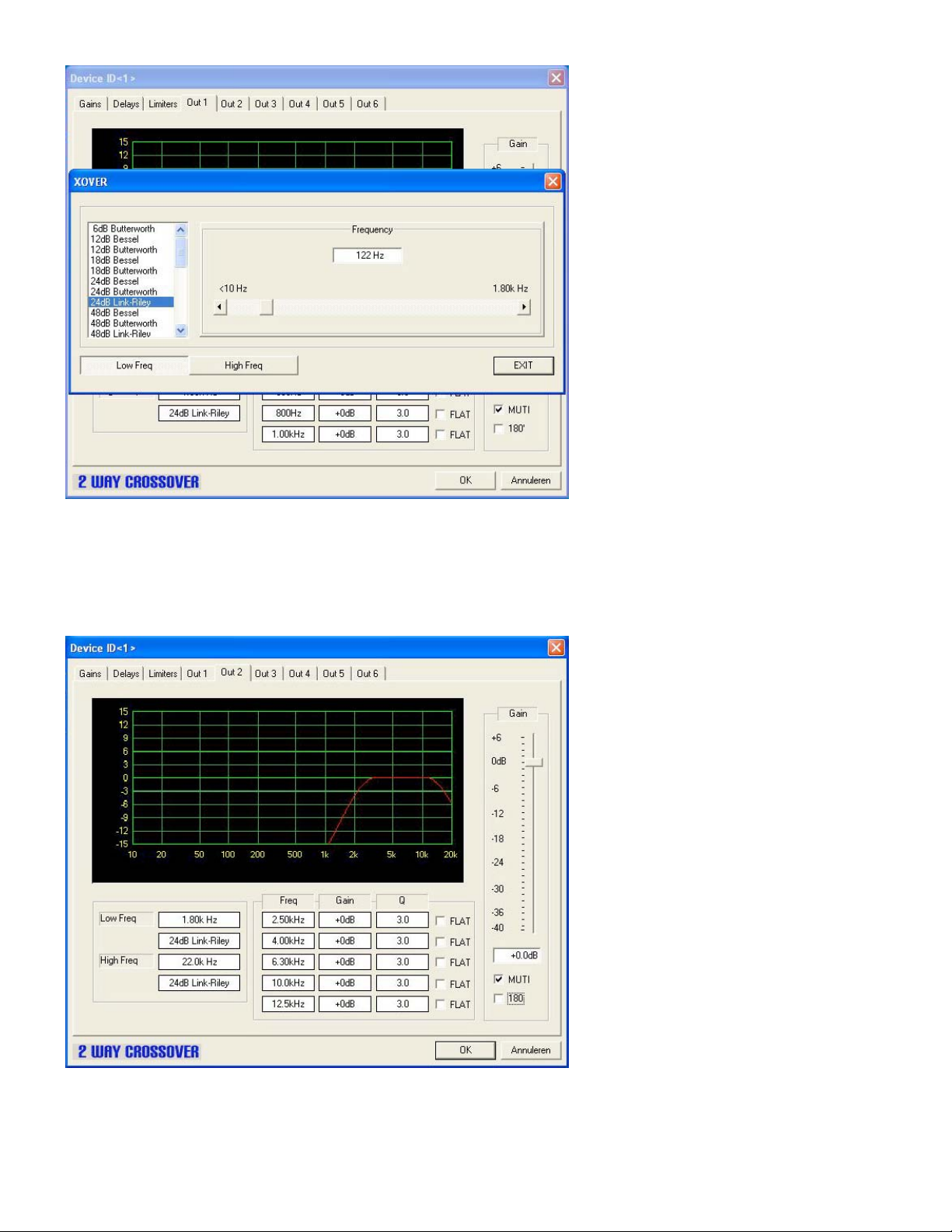This screenshot has width=952, height=1232.
Task: Click the down arrow of the XOVER filter list scrollbar
Action: click(x=181, y=330)
